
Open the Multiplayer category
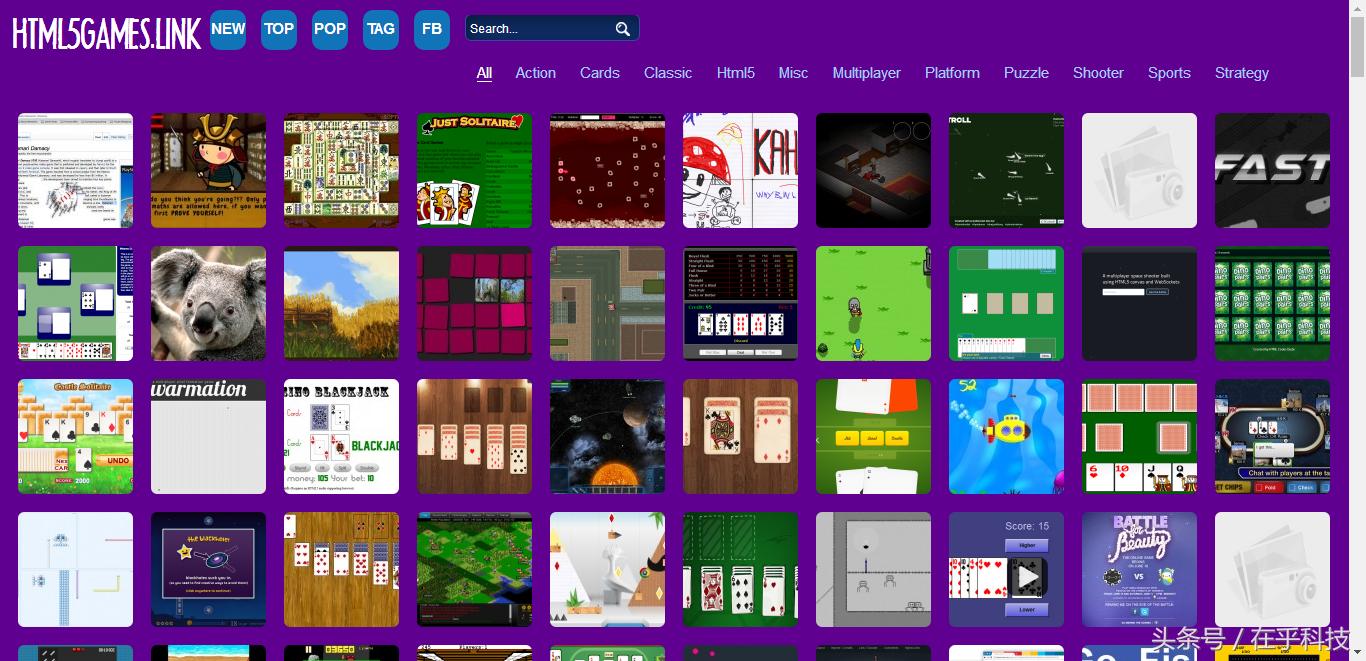coord(866,73)
